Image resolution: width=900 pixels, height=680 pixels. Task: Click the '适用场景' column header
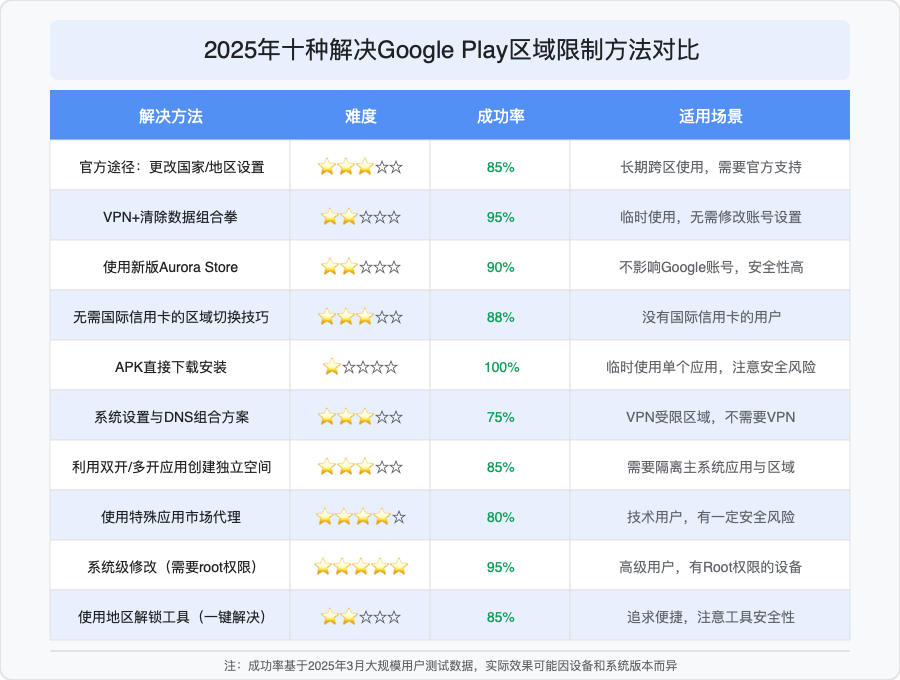(x=711, y=116)
